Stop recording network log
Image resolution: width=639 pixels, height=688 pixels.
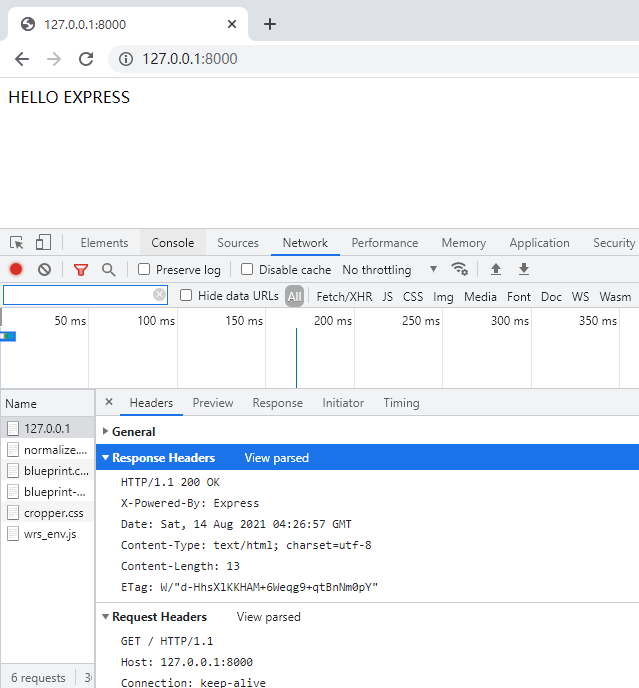[x=16, y=269]
